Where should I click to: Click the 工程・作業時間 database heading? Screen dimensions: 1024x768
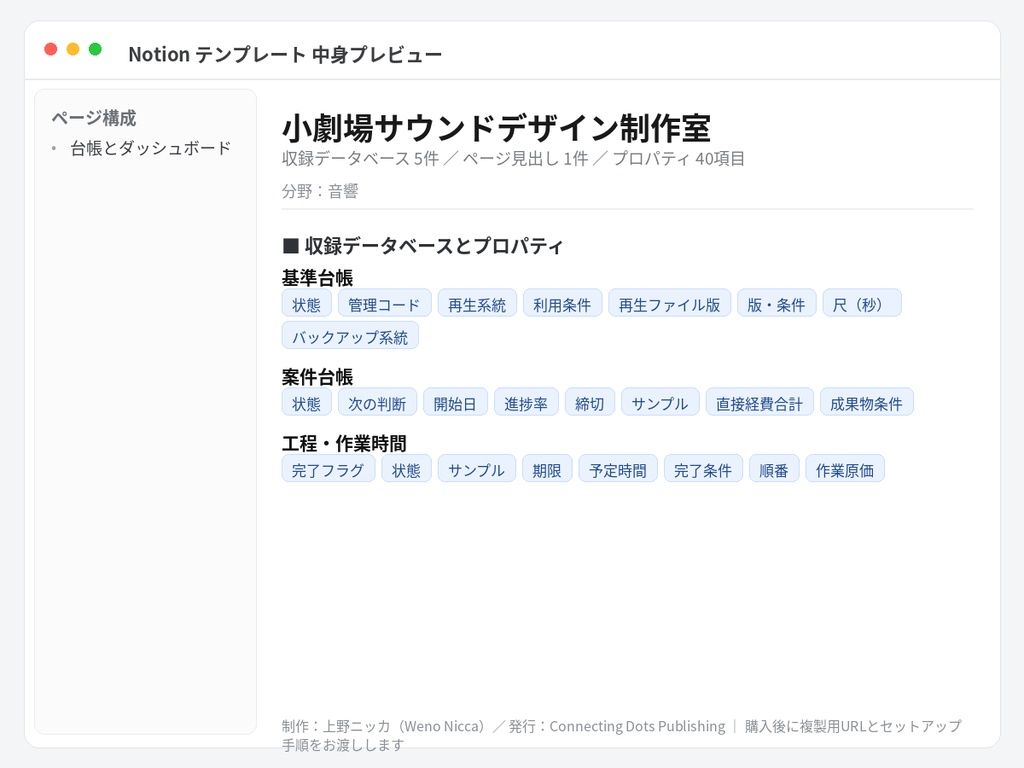(344, 444)
